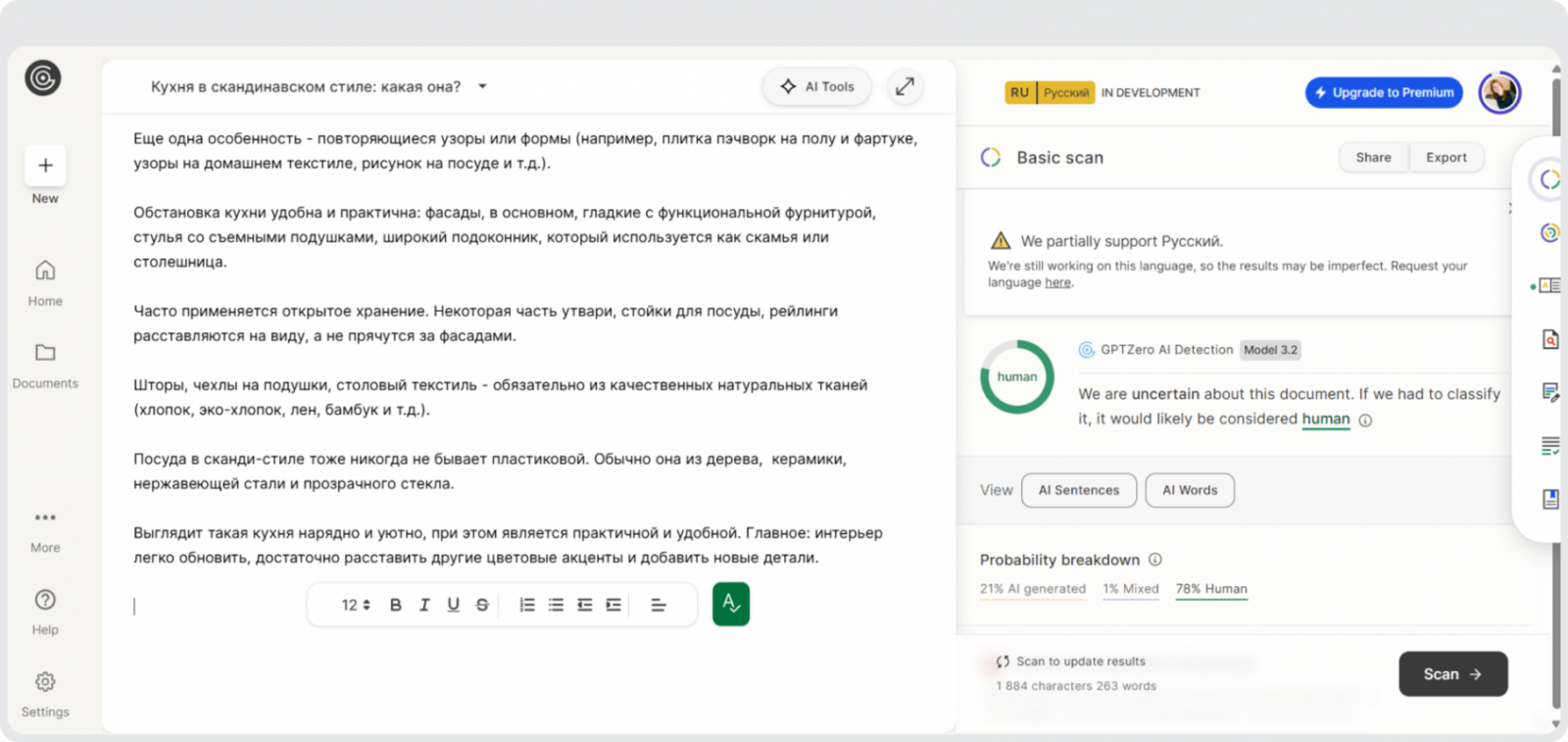1568x742 pixels.
Task: Select the 21% AI generated breakdown tab
Action: coord(1033,589)
